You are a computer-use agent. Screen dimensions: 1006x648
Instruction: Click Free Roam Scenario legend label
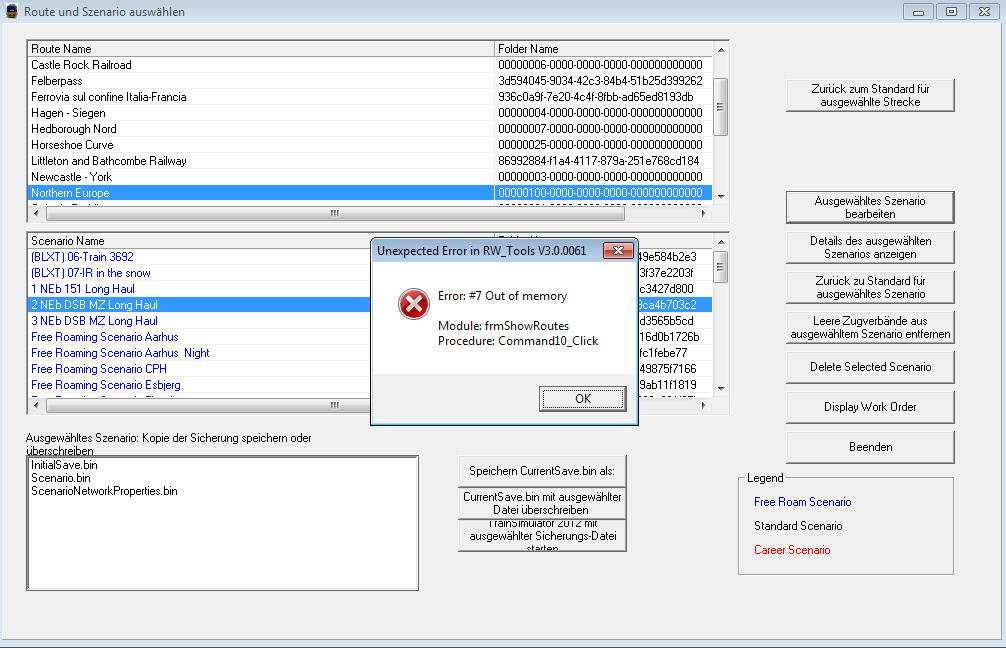click(803, 502)
